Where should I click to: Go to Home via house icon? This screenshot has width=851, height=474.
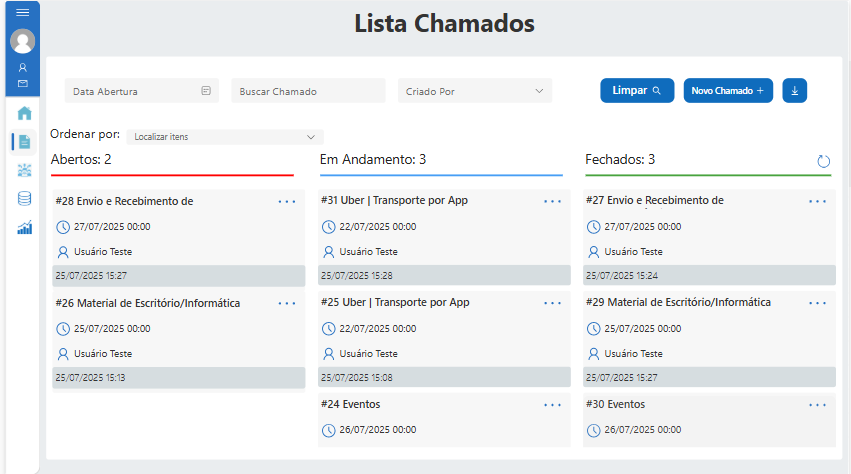click(x=24, y=113)
